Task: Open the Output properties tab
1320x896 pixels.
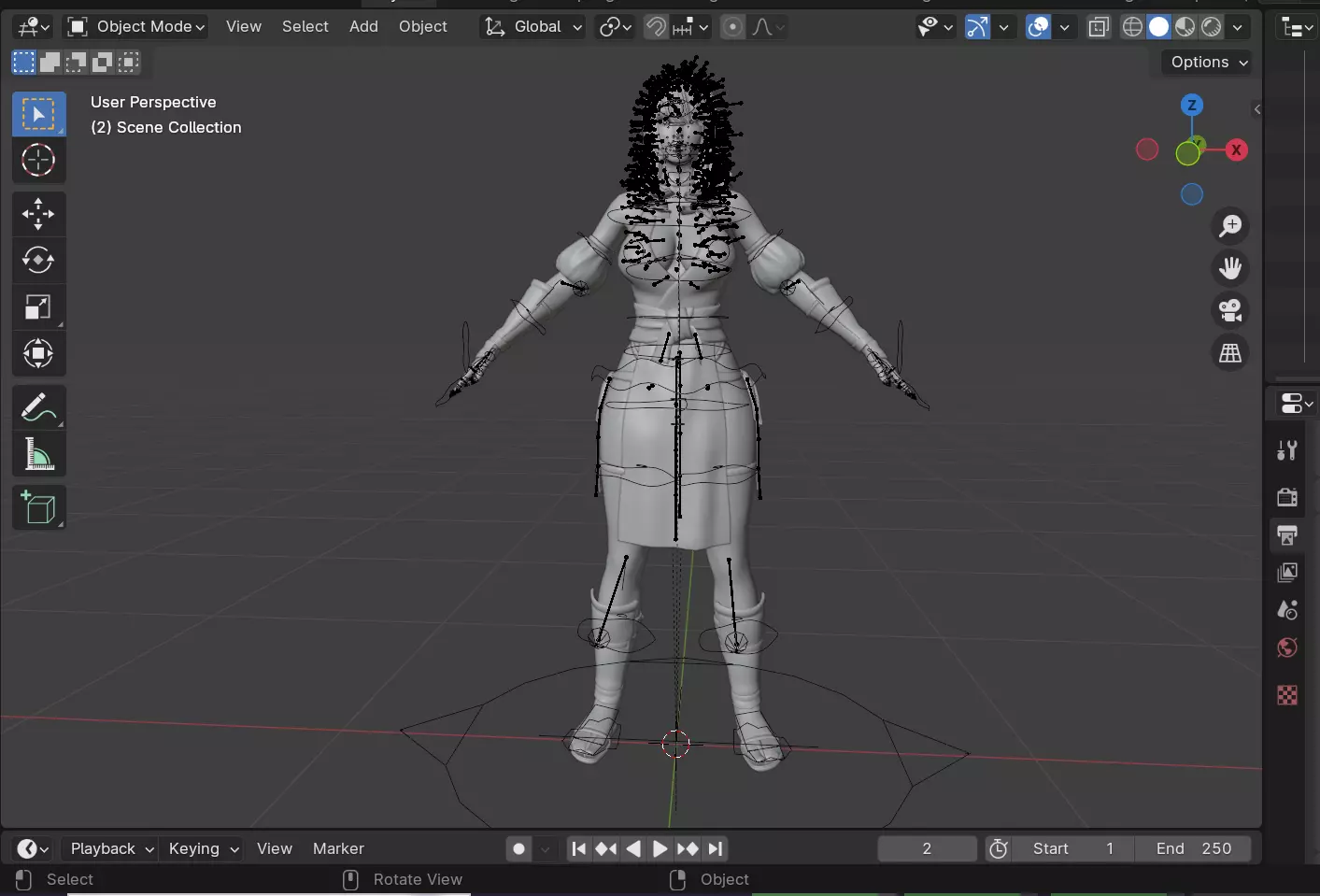Action: pyautogui.click(x=1287, y=534)
